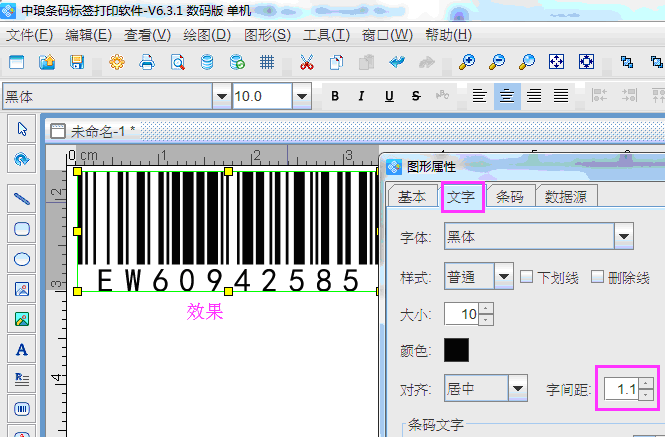Set left text alignment
This screenshot has height=437, width=665.
pyautogui.click(x=480, y=96)
